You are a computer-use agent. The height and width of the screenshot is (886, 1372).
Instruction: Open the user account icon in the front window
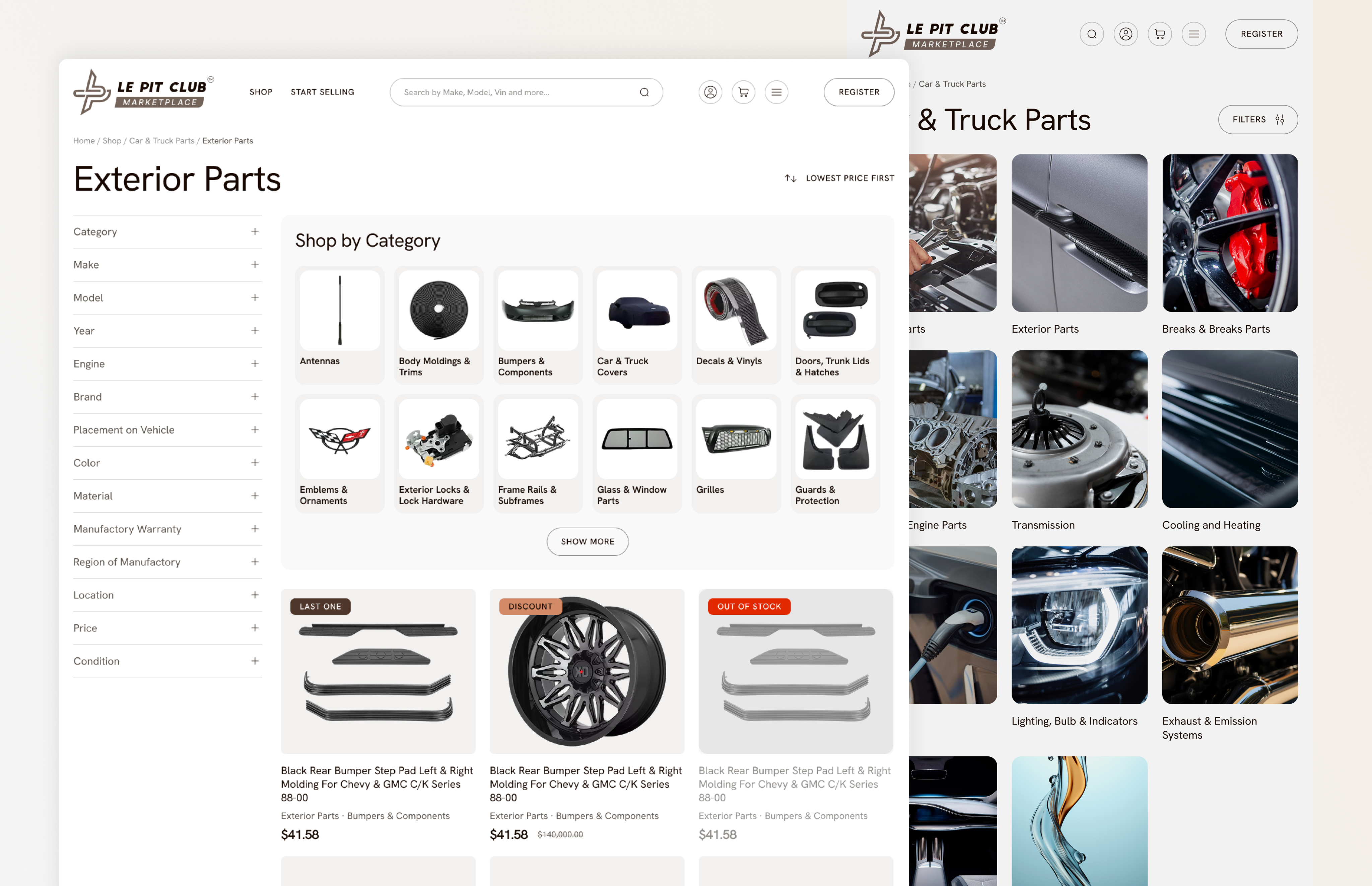click(x=710, y=92)
